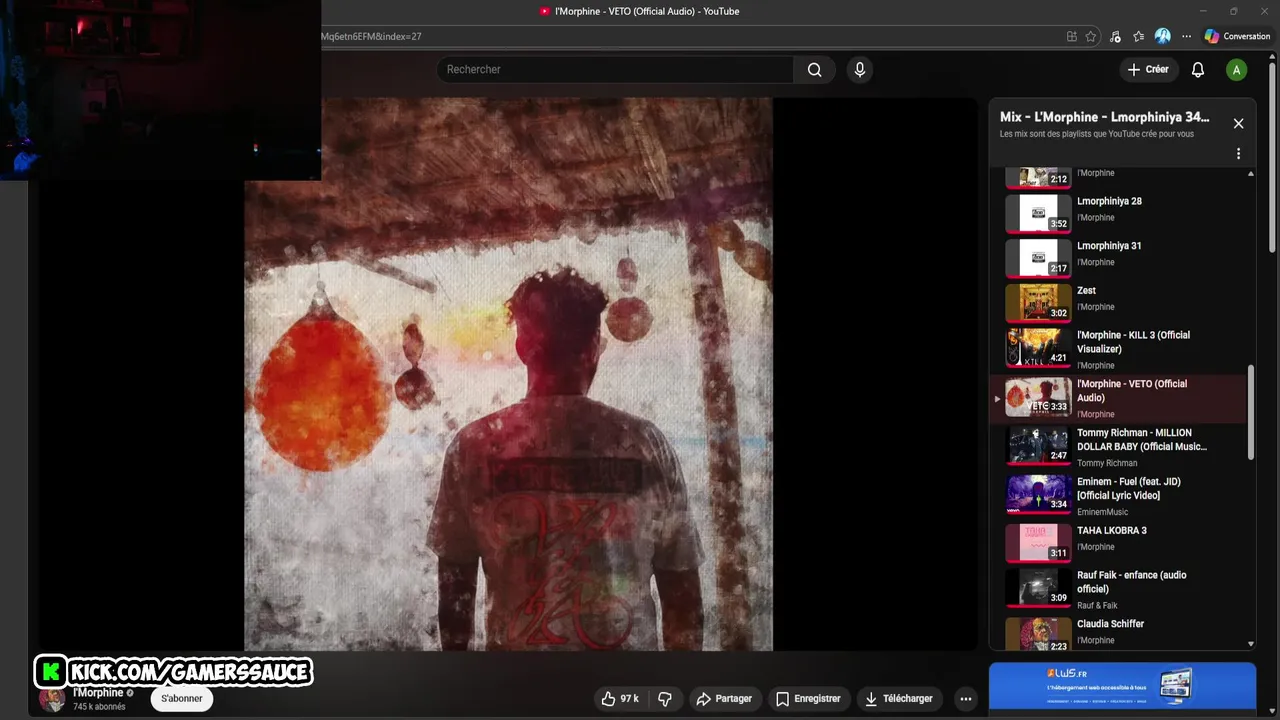Like the video with 97 k likes
Viewport: 1280px width, 720px height.
[620, 699]
